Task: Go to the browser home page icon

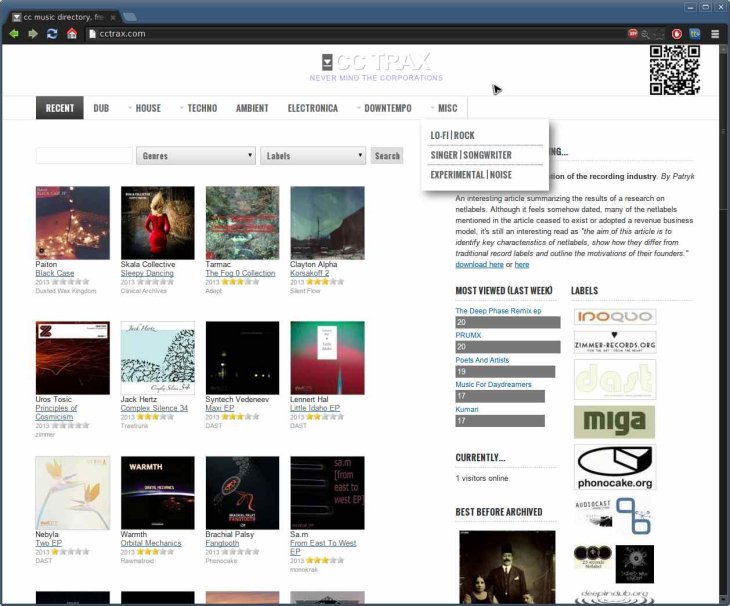Action: point(71,33)
